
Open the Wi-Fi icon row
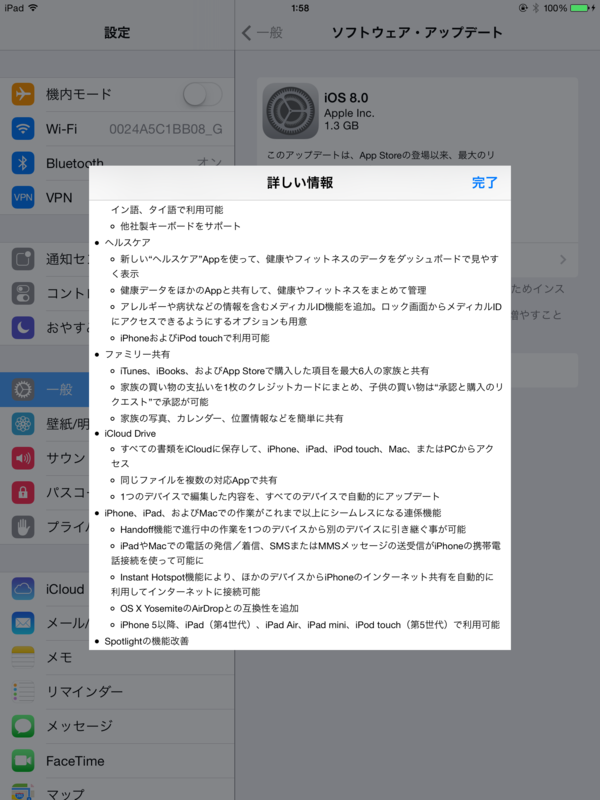[x=23, y=129]
